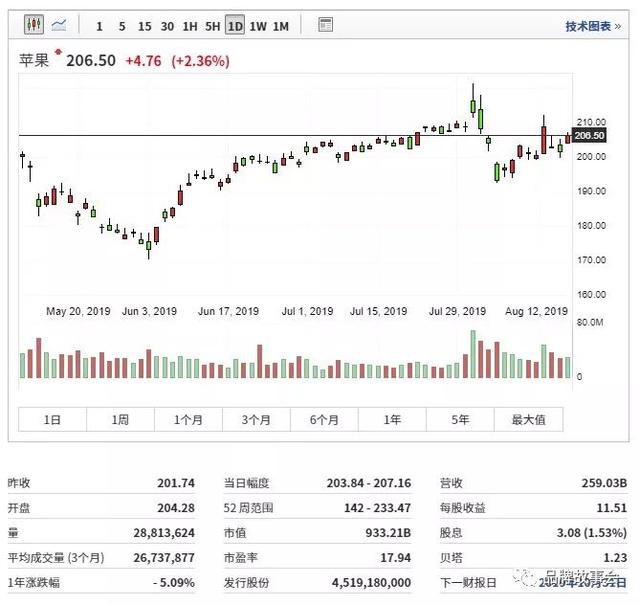Select the 5H interval
This screenshot has width=640, height=605.
(212, 27)
